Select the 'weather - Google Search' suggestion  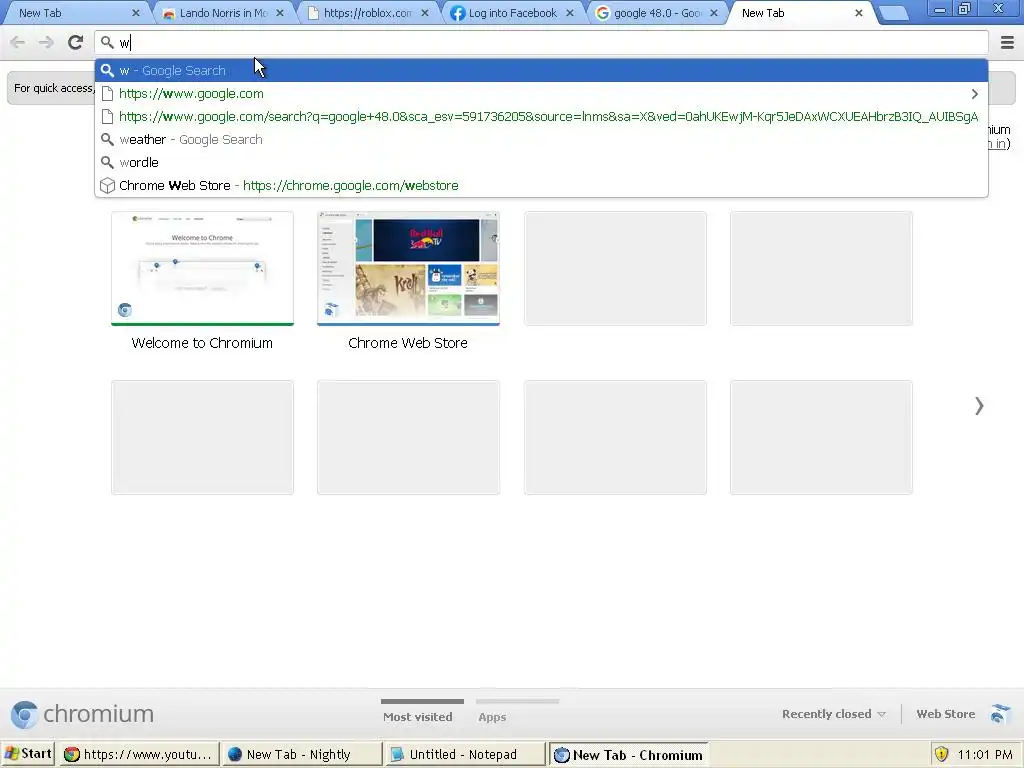[541, 139]
